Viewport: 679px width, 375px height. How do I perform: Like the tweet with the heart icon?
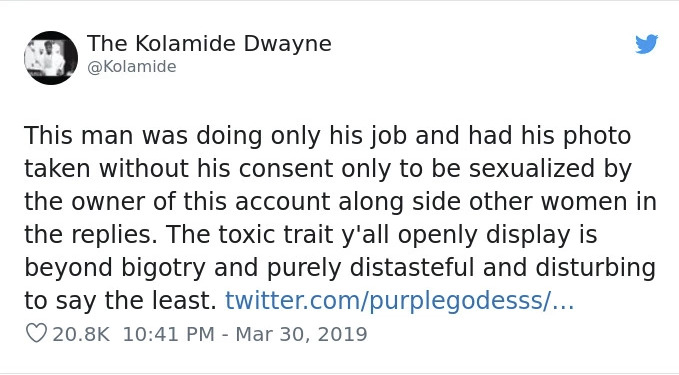tap(36, 334)
